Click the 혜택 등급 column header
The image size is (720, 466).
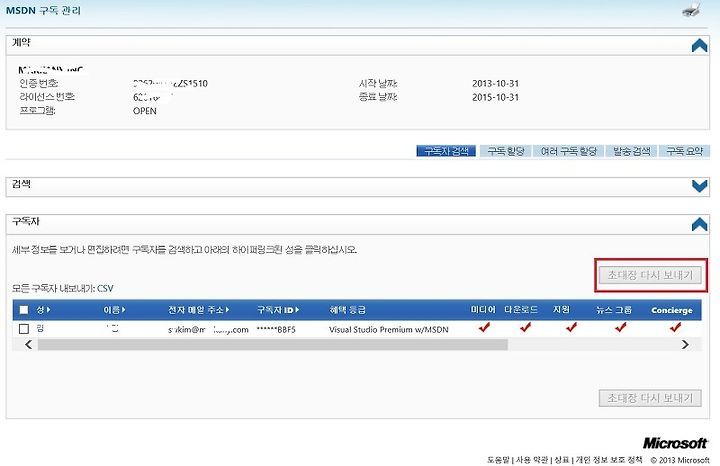click(x=347, y=310)
